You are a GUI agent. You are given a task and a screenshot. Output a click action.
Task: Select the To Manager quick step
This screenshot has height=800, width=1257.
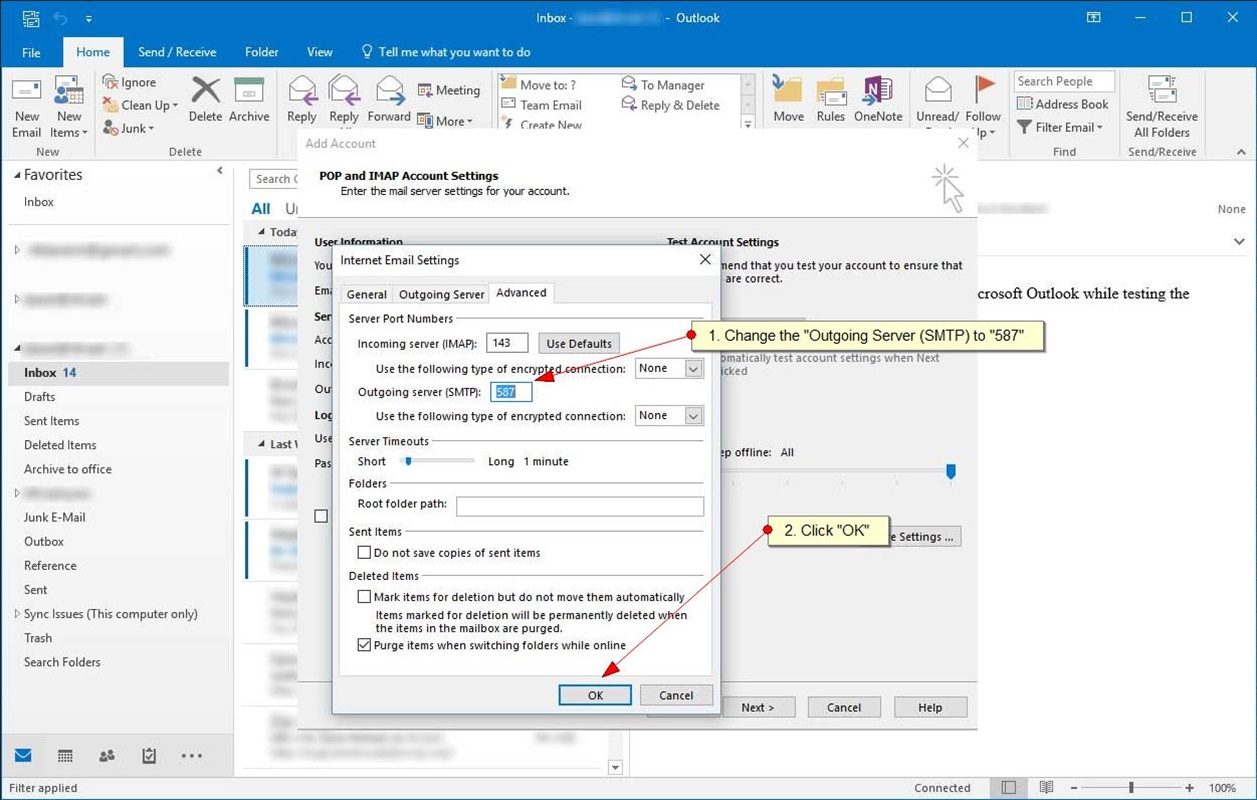[x=663, y=85]
